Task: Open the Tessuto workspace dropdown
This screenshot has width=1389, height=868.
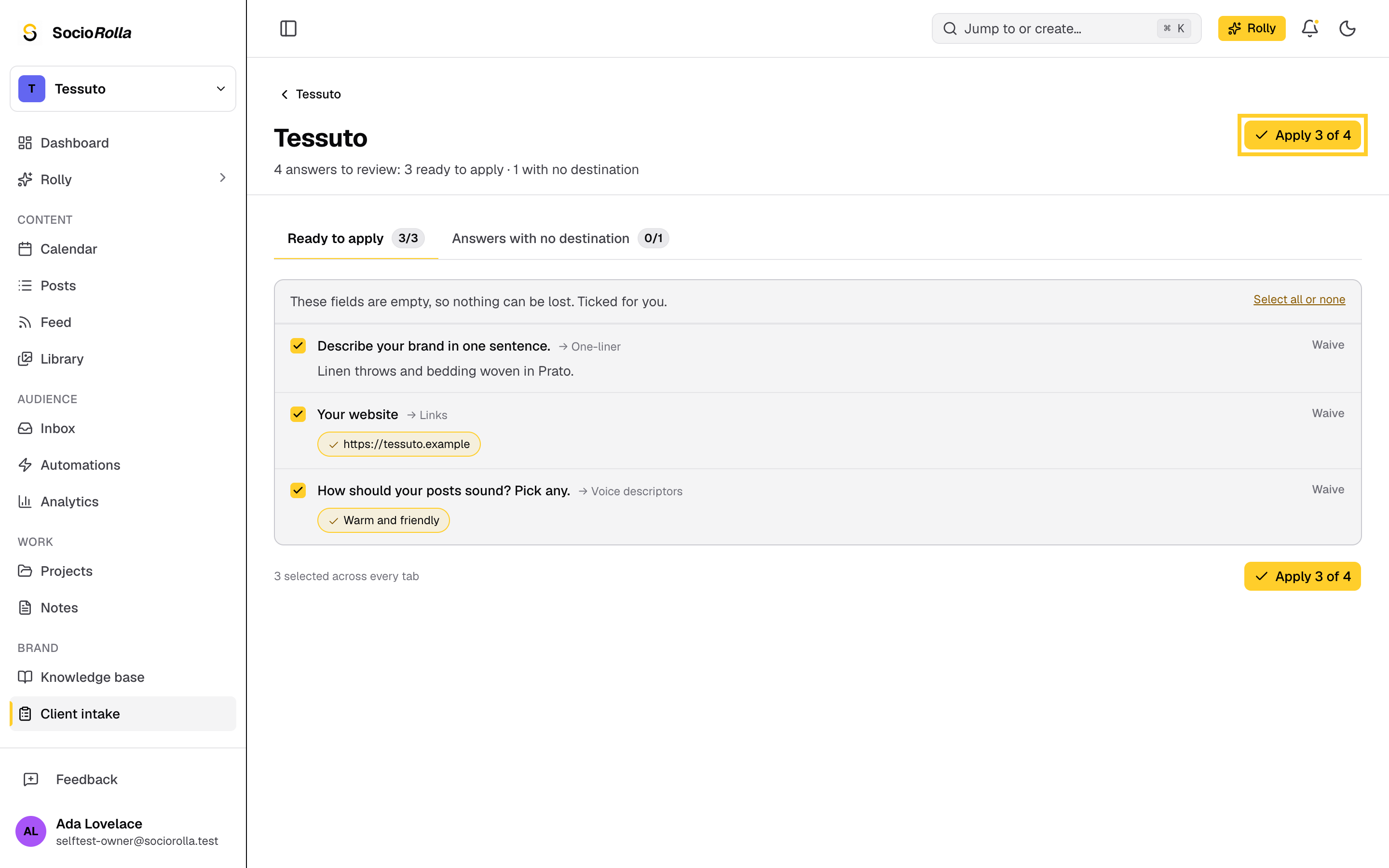Action: tap(123, 89)
